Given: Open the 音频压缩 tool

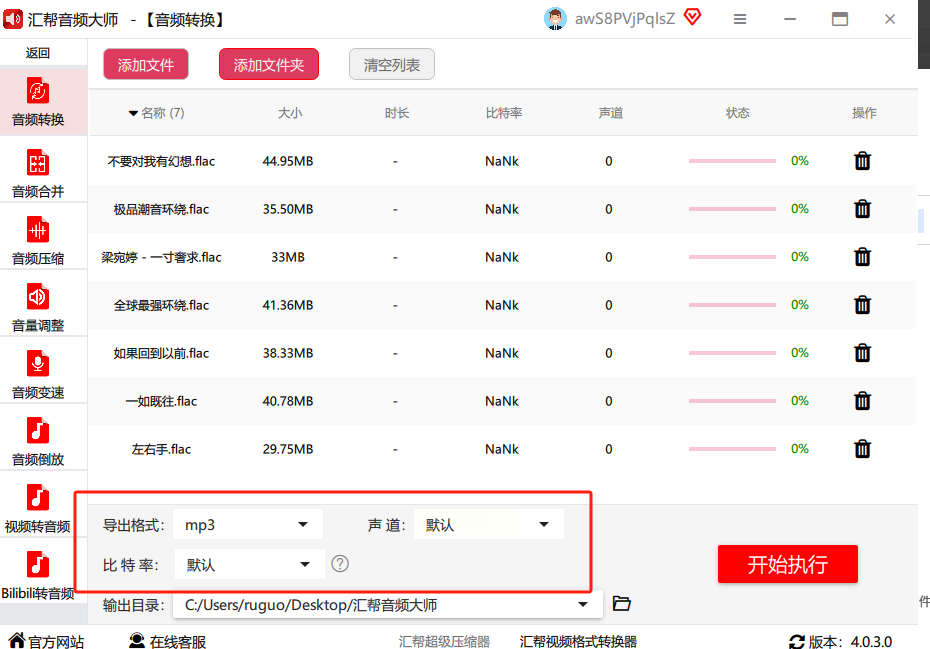Looking at the screenshot, I should point(37,240).
